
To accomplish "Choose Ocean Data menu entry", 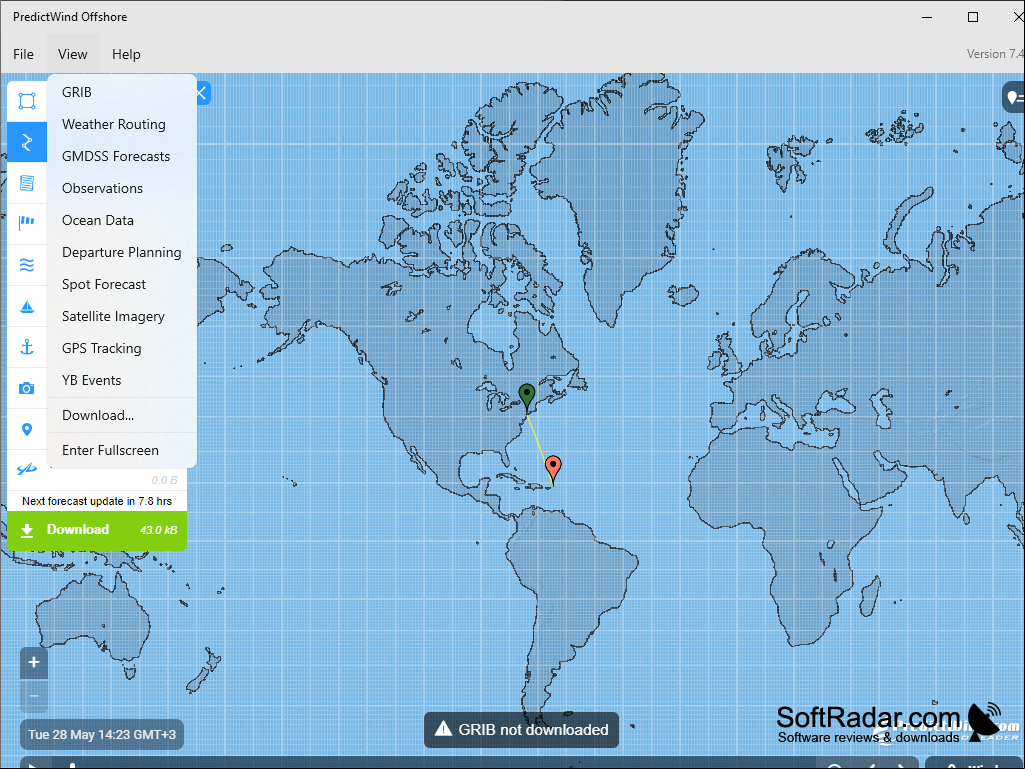I will pyautogui.click(x=122, y=220).
